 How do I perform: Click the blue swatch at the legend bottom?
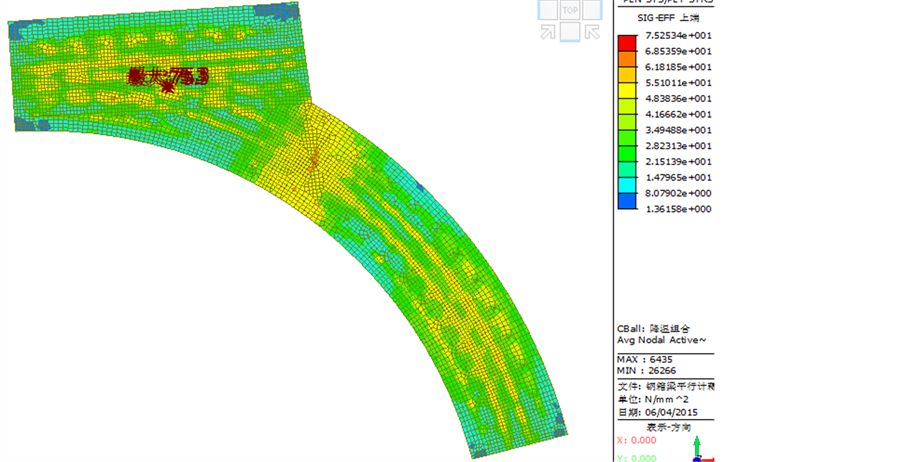coord(627,201)
